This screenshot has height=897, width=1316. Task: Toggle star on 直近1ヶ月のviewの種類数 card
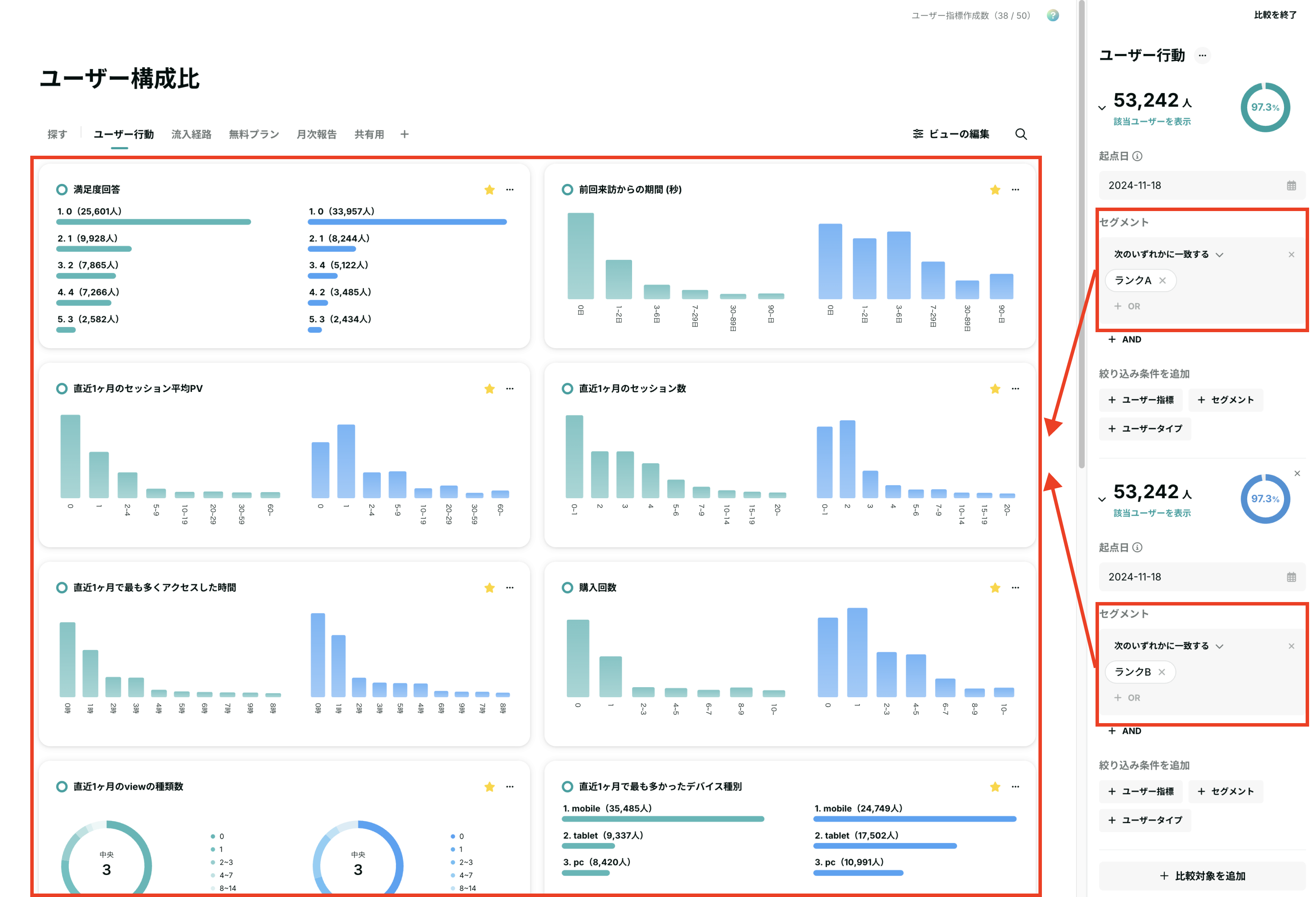pyautogui.click(x=490, y=787)
